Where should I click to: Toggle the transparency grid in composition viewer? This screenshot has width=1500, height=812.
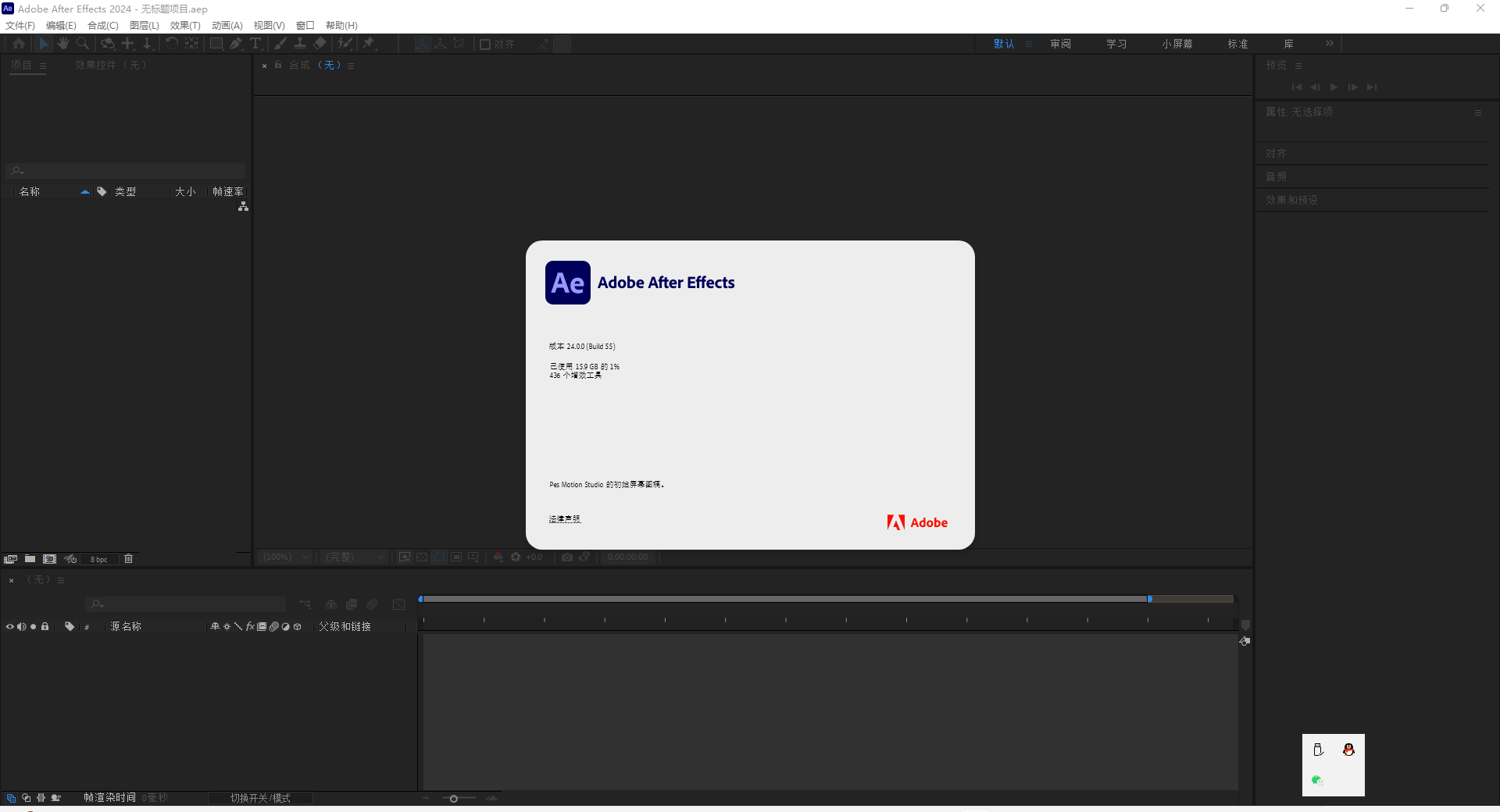coord(423,557)
